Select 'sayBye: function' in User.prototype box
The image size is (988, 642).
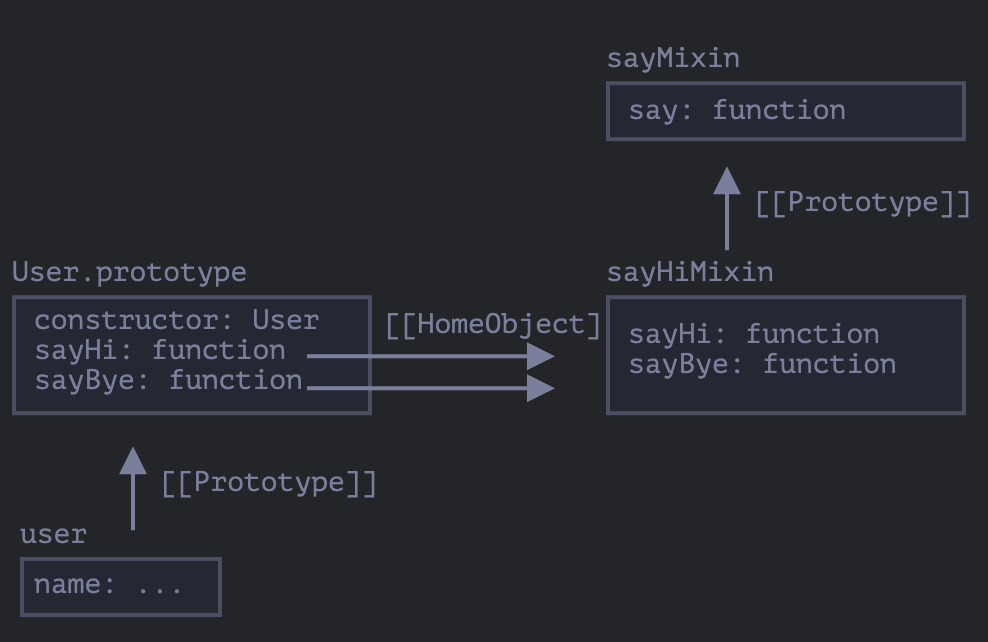[168, 380]
